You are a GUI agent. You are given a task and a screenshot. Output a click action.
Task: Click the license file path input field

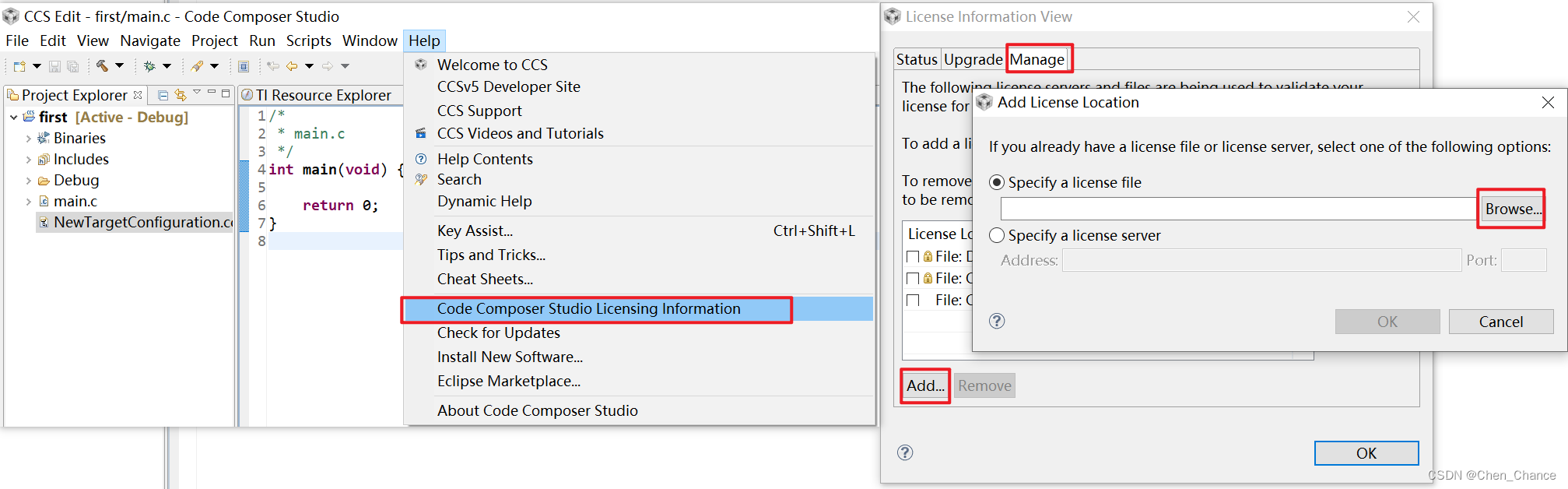[1237, 208]
